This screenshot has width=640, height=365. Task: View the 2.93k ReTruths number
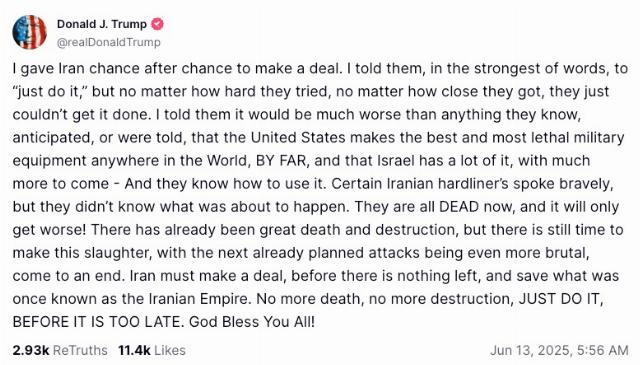[x=31, y=350]
